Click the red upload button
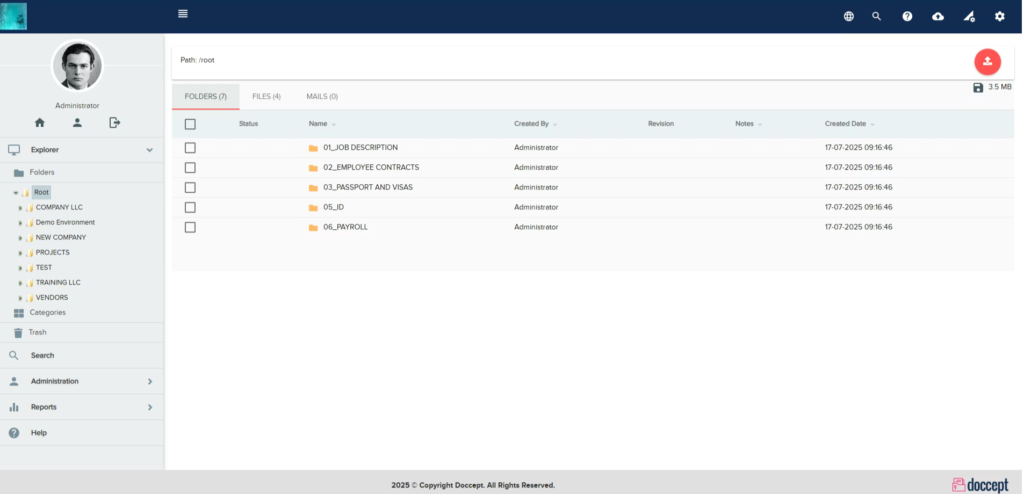 point(987,61)
